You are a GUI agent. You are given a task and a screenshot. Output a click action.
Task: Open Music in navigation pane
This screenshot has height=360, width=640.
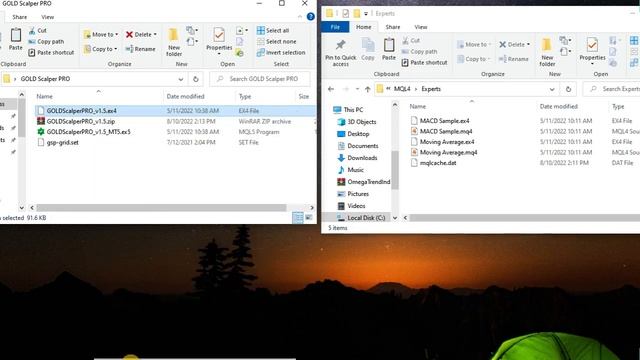pos(351,170)
